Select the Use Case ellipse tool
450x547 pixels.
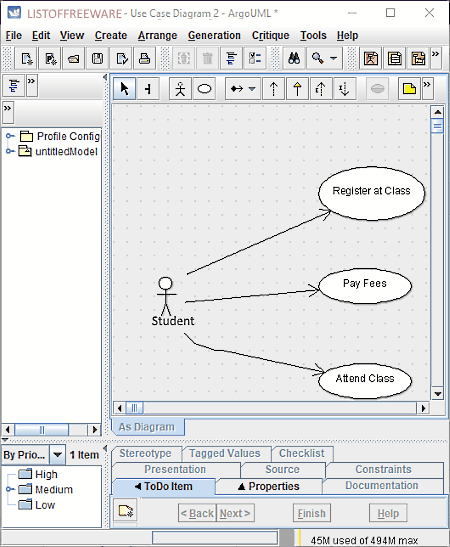point(204,89)
